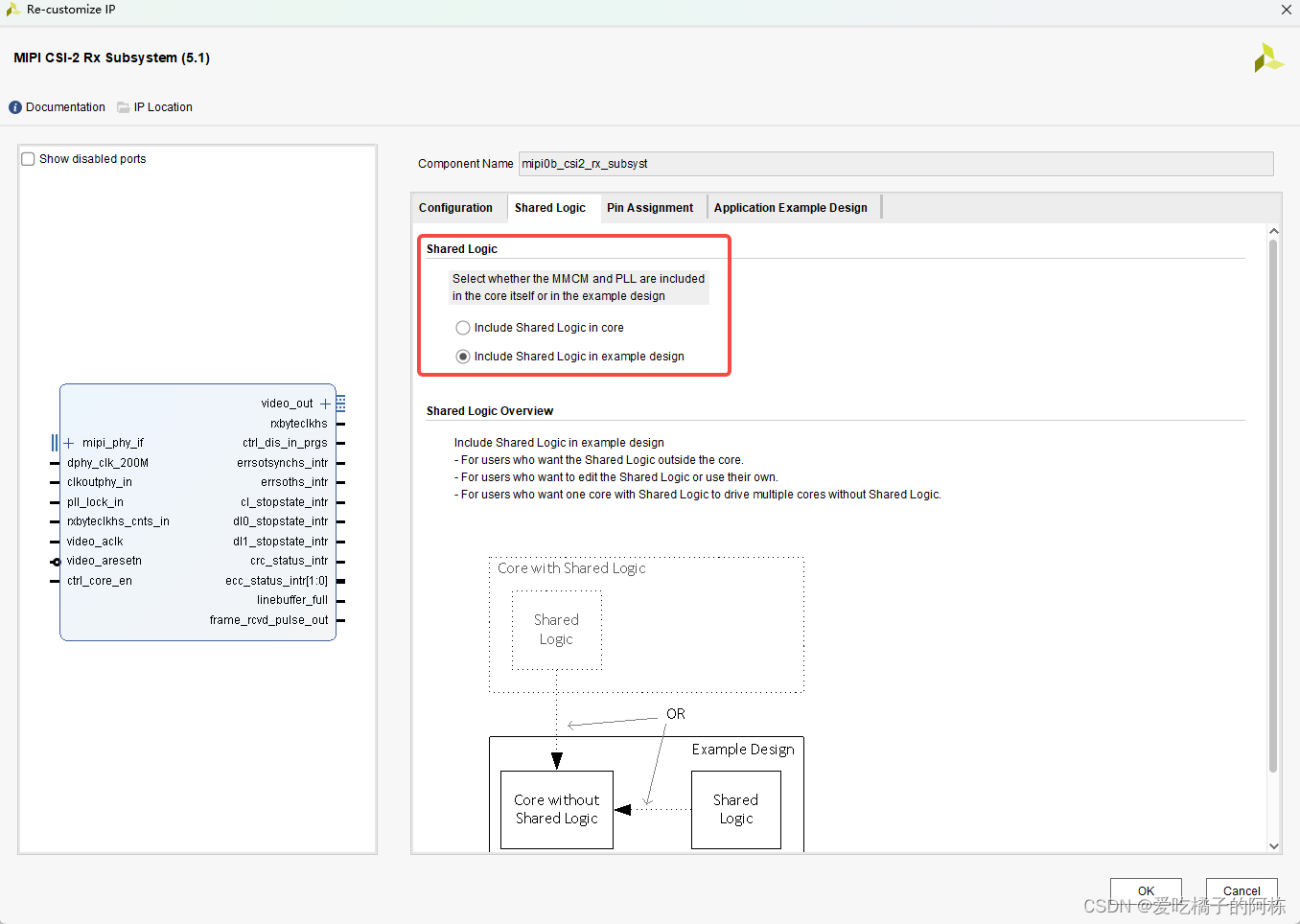
Task: Cancel the IP customization
Action: (x=1241, y=890)
